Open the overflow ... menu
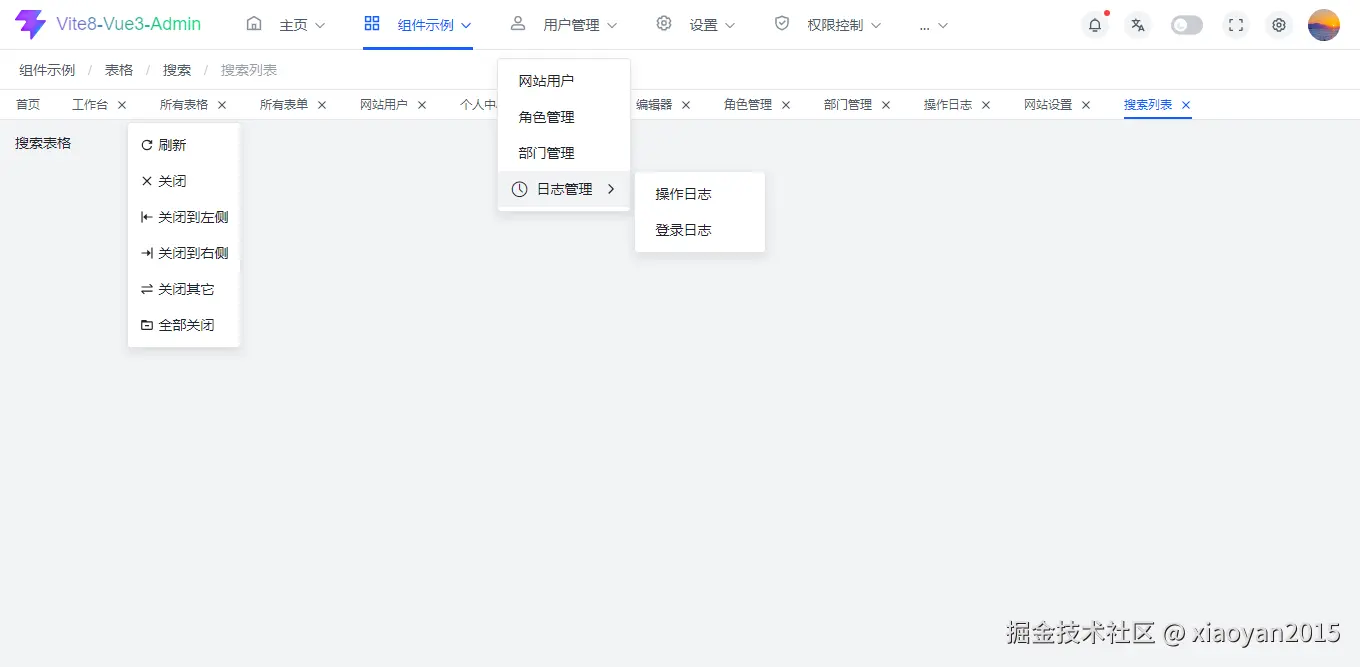Viewport: 1360px width, 667px height. tap(934, 25)
